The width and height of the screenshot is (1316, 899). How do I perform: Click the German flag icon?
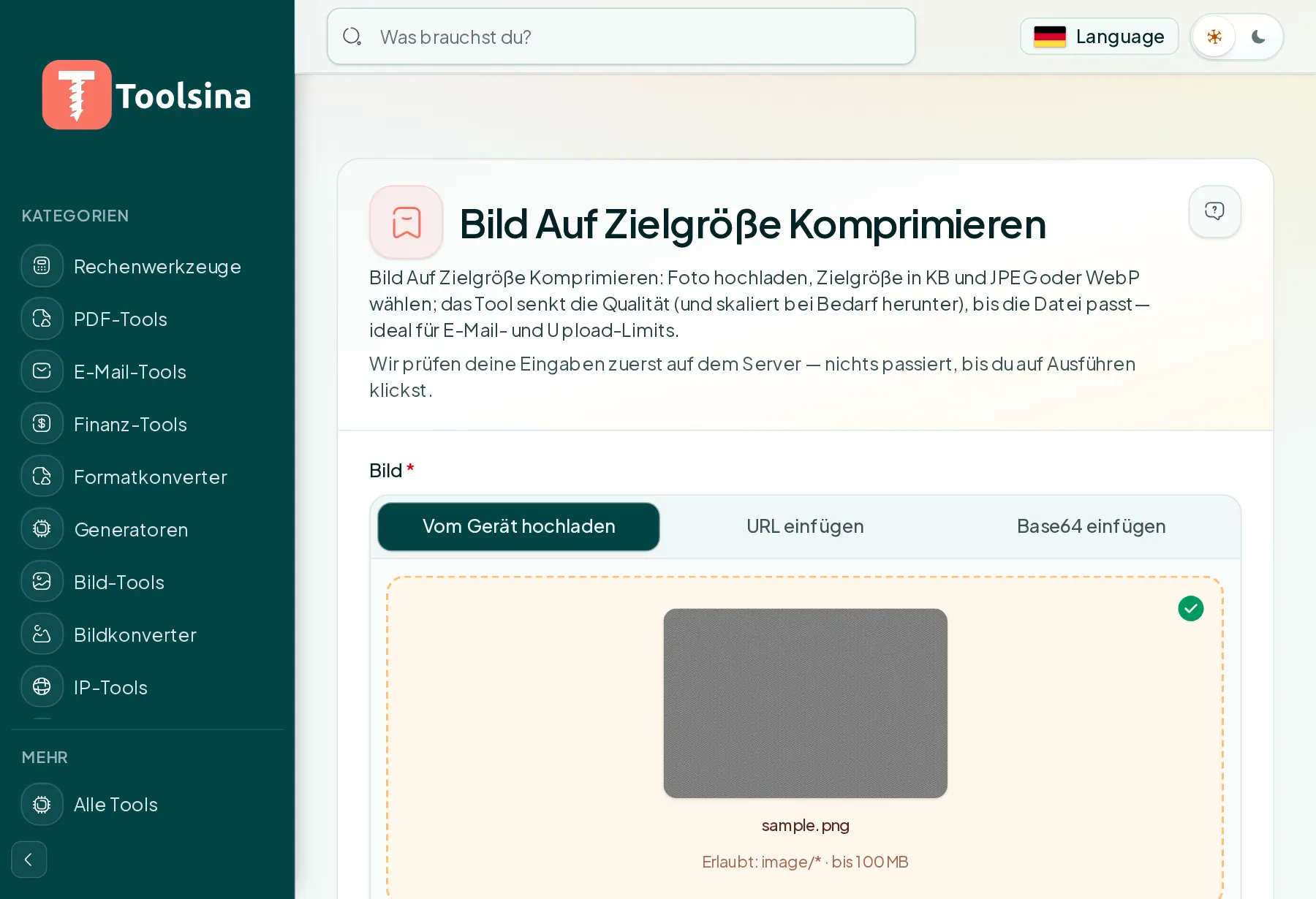click(x=1050, y=37)
